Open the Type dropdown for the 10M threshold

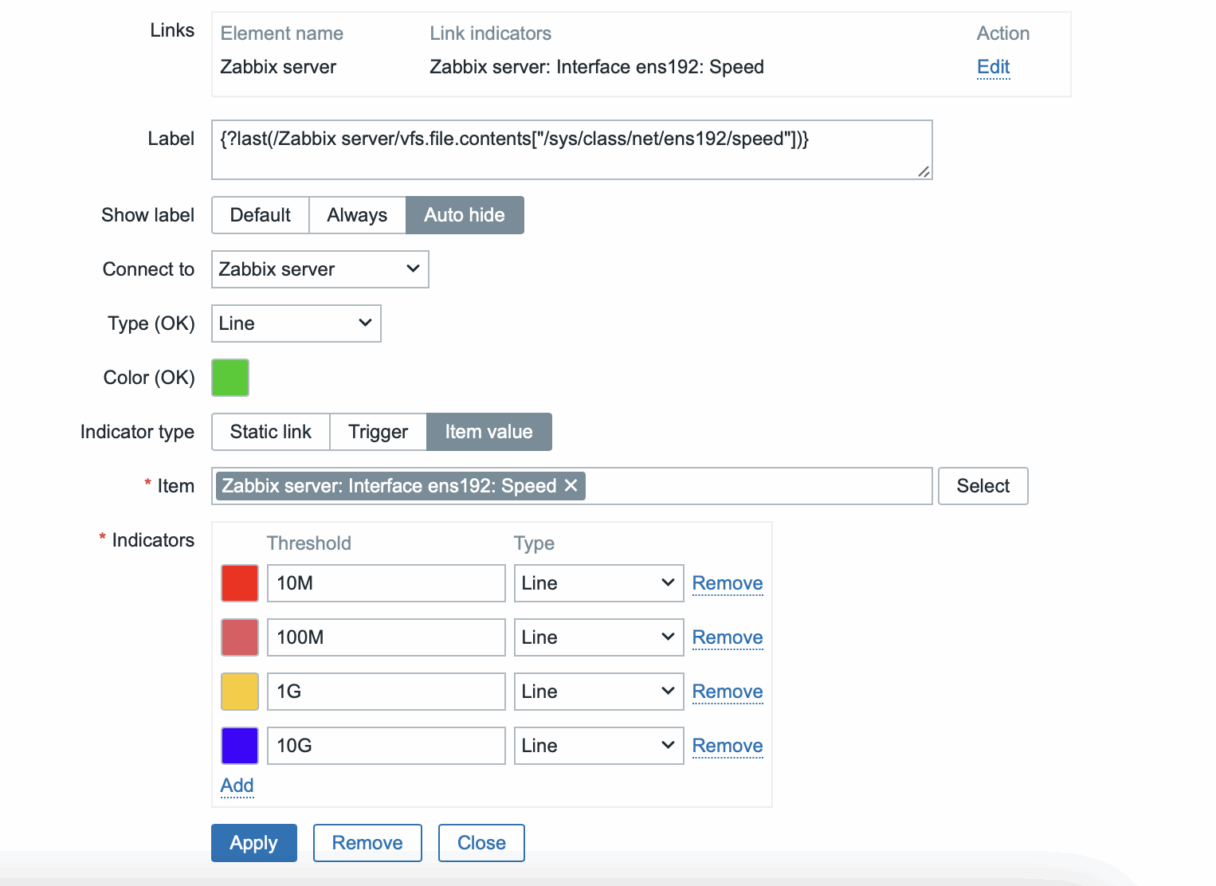click(597, 583)
